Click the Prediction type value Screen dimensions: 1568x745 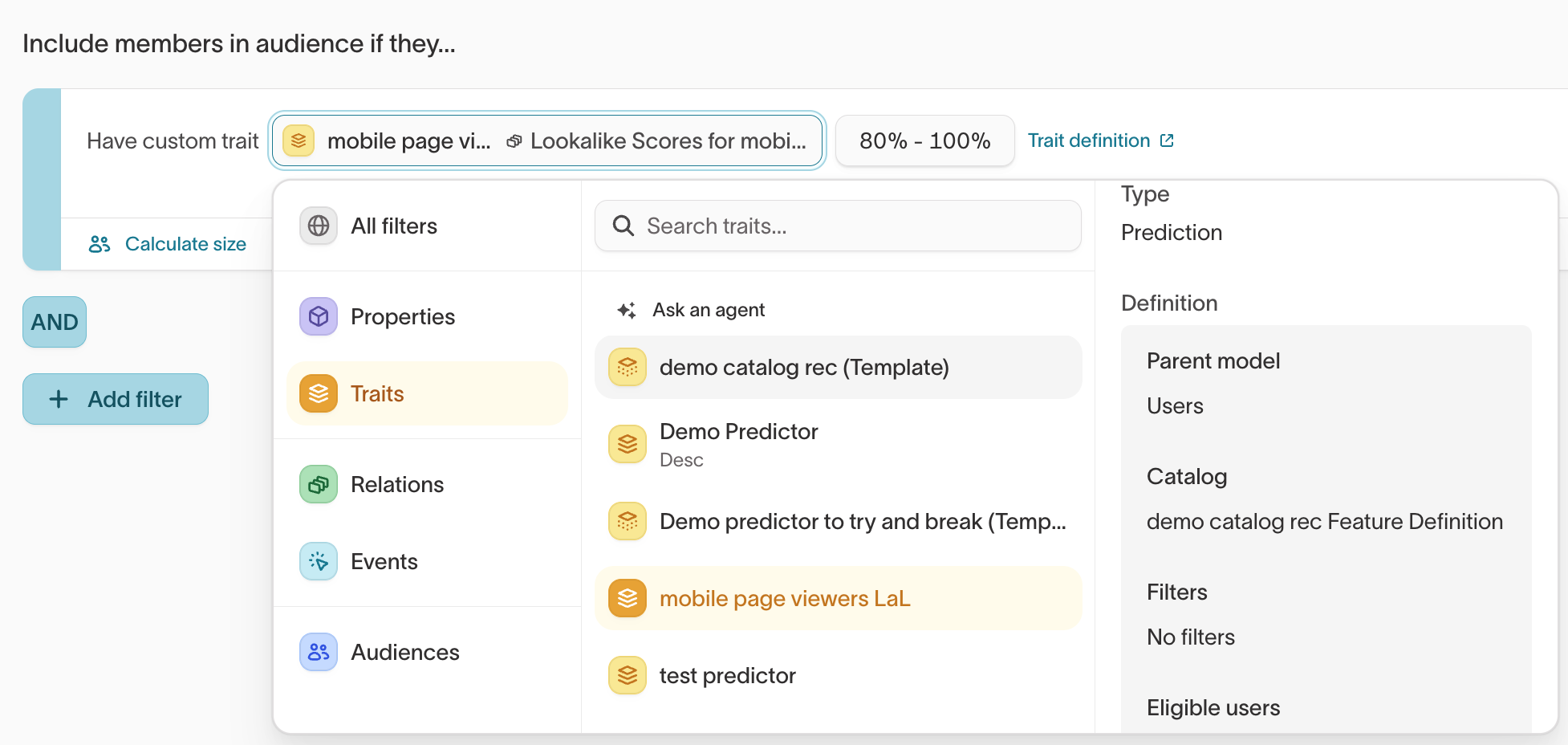pos(1172,233)
